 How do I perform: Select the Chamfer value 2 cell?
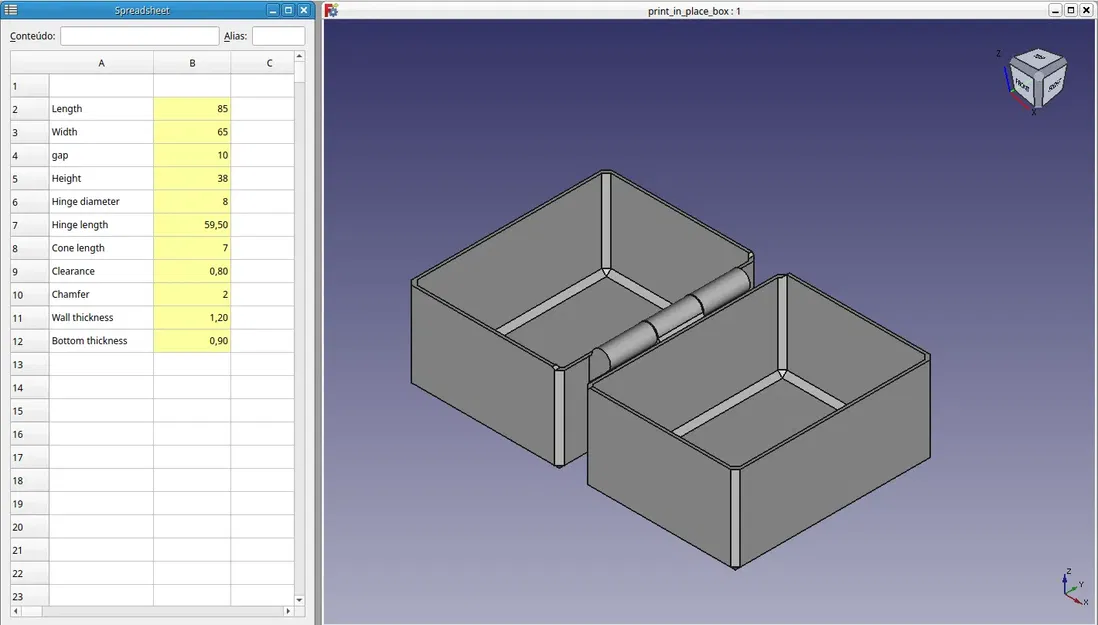192,294
